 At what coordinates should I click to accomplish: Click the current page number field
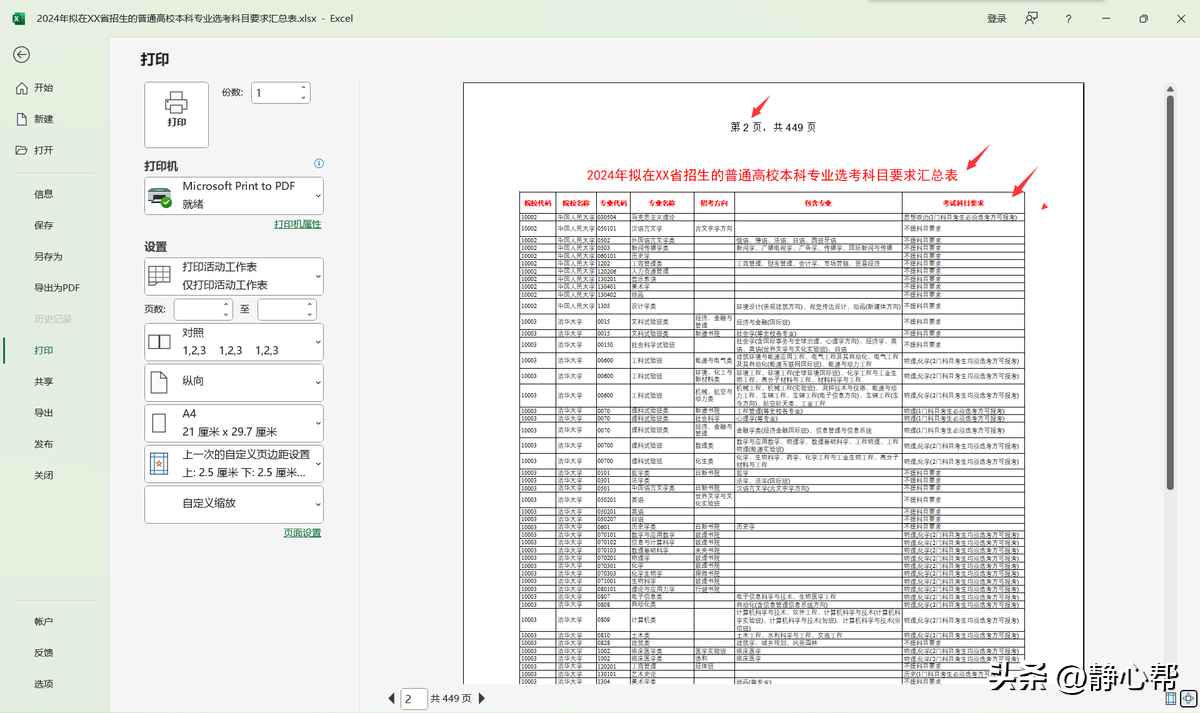pyautogui.click(x=413, y=698)
